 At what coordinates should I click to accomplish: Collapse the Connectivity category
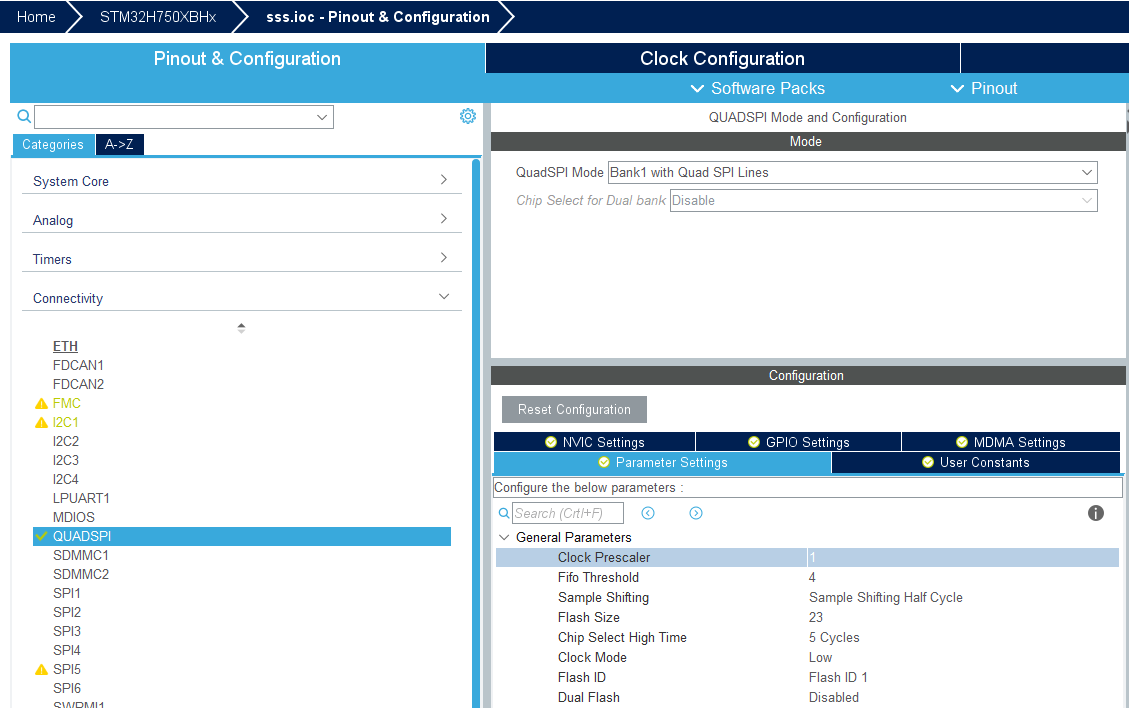pos(444,296)
